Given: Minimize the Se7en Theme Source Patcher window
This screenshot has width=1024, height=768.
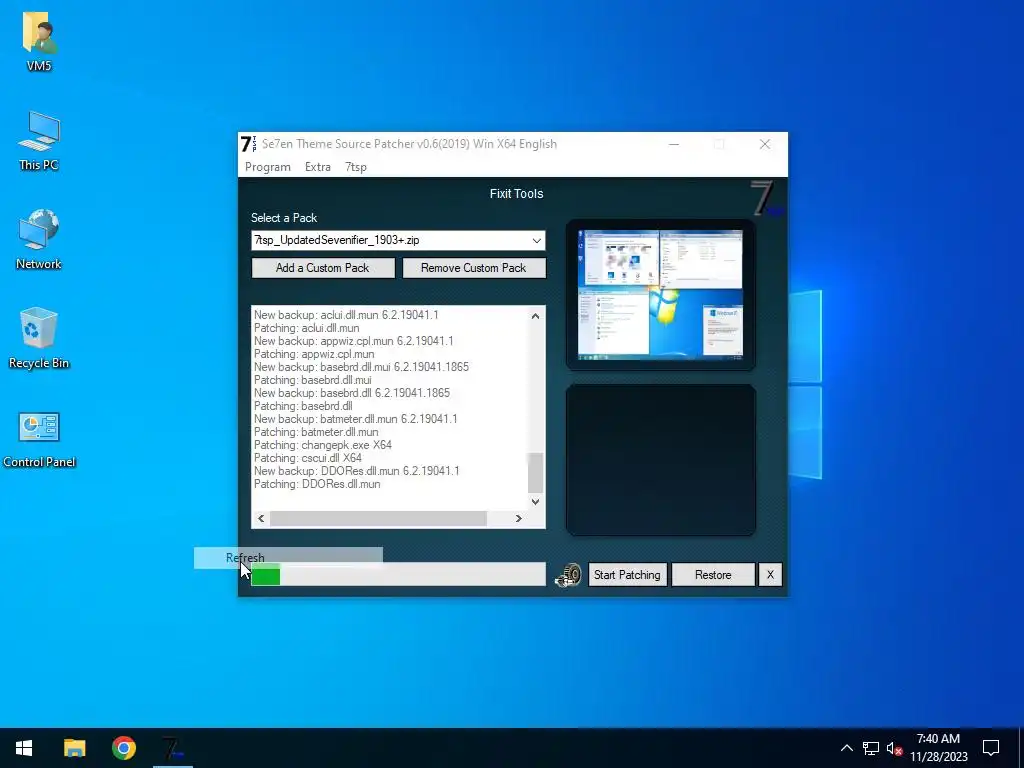Looking at the screenshot, I should click(x=674, y=144).
